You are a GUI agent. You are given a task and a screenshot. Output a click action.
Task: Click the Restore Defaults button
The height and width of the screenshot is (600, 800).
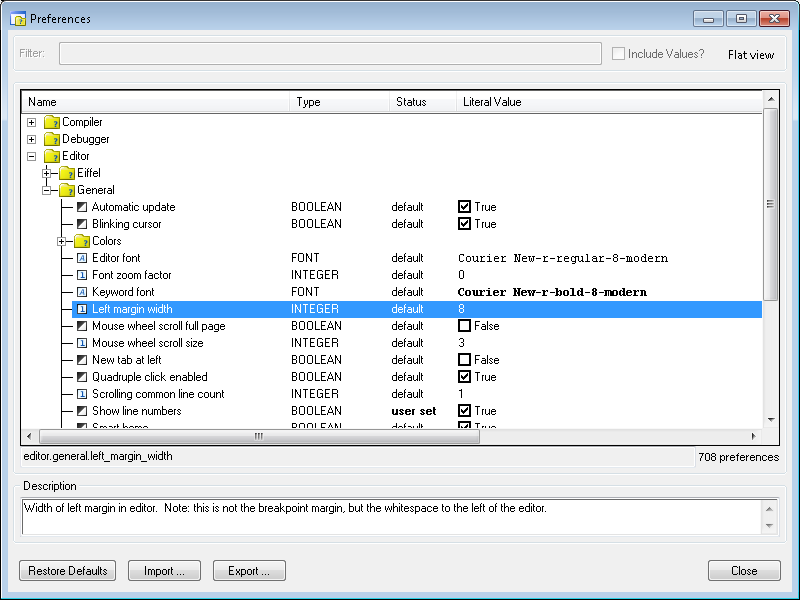(68, 571)
